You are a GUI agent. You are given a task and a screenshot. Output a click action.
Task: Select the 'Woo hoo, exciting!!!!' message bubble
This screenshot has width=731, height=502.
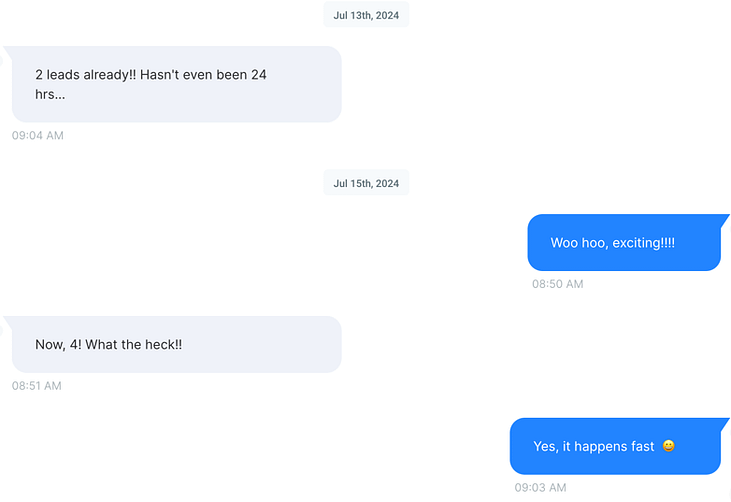[624, 242]
